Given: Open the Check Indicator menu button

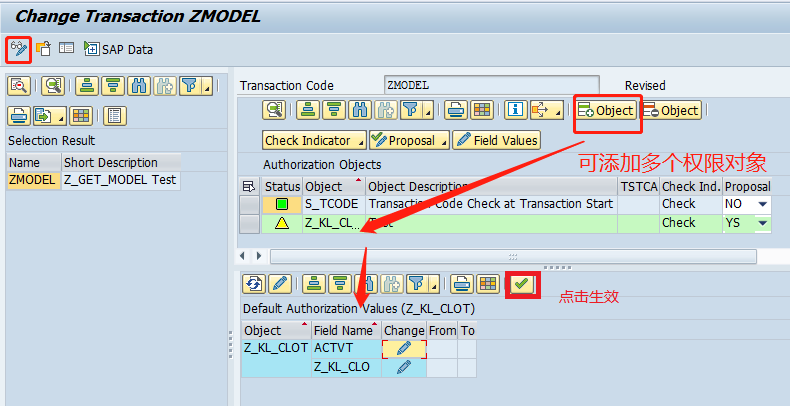Looking at the screenshot, I should point(314,140).
